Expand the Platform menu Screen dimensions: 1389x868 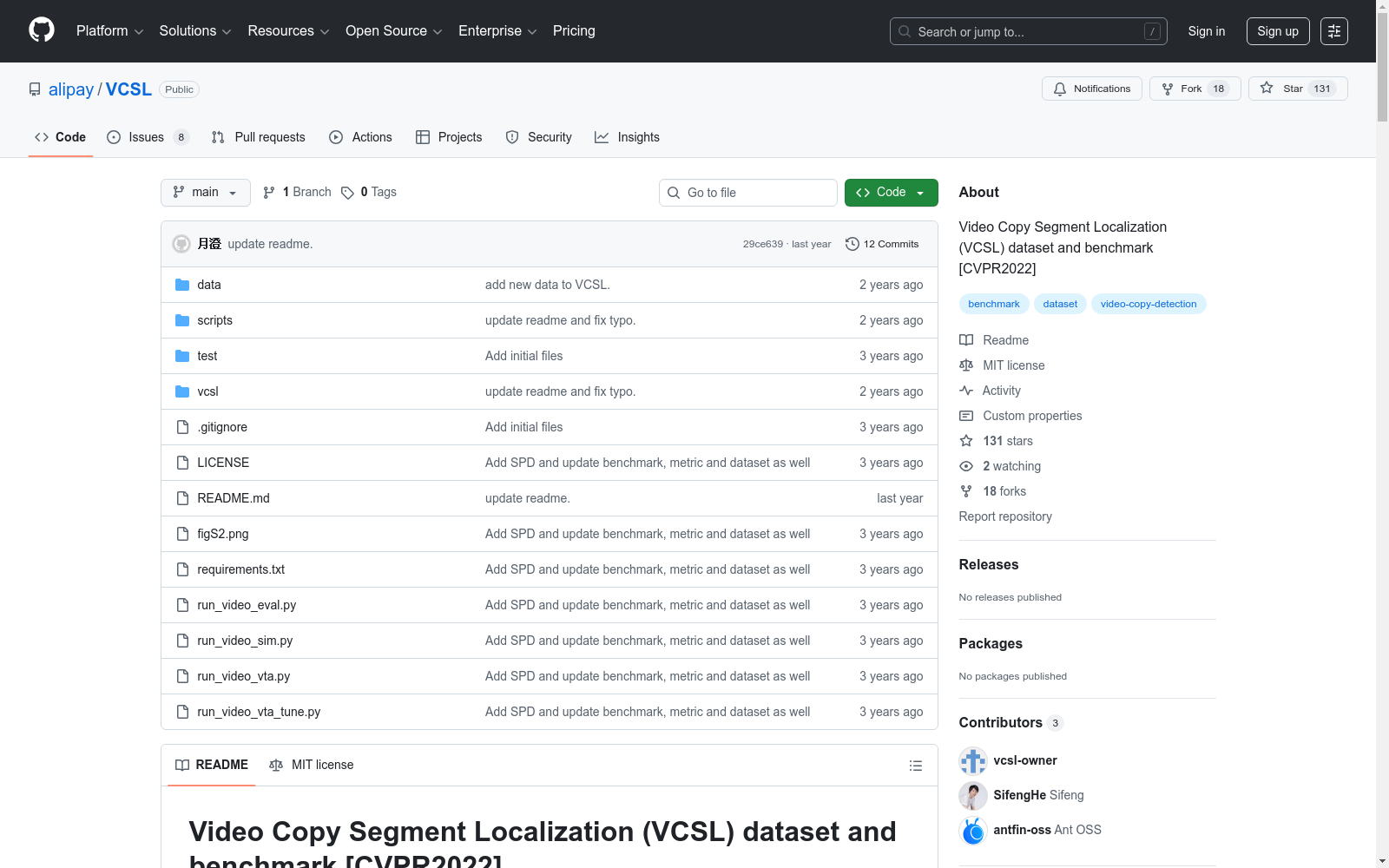pyautogui.click(x=110, y=31)
